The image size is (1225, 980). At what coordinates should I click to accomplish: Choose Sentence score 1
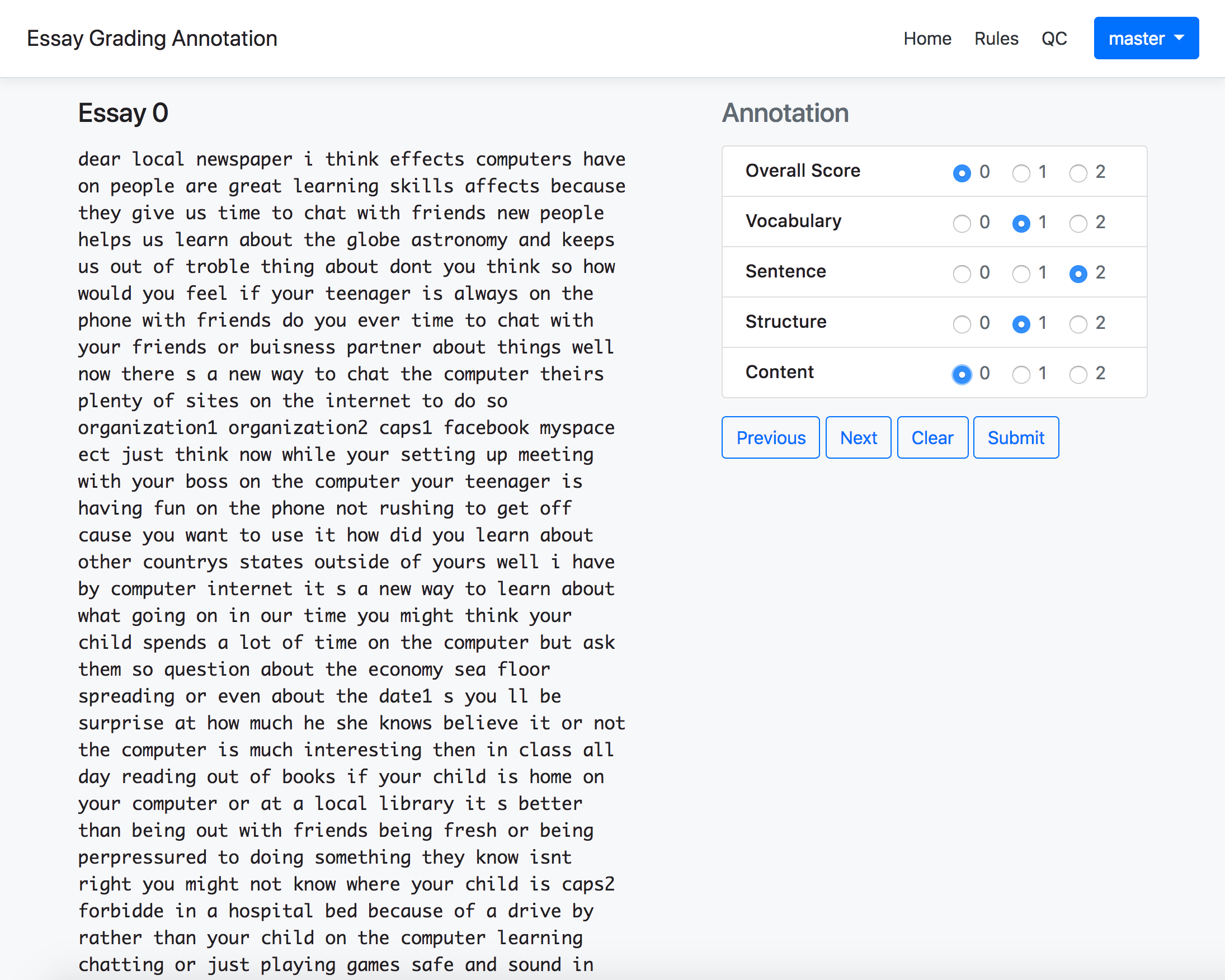pyautogui.click(x=1021, y=274)
